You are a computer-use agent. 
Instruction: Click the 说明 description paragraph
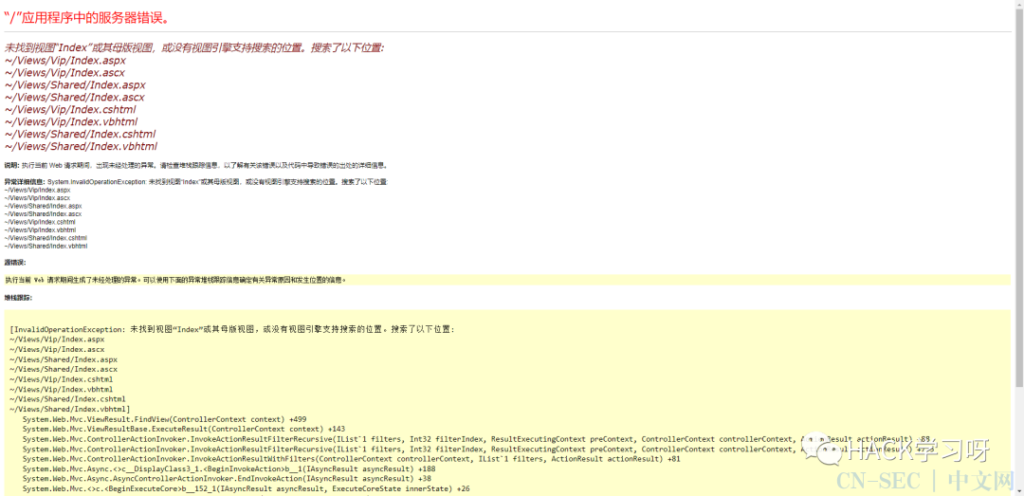(x=196, y=166)
